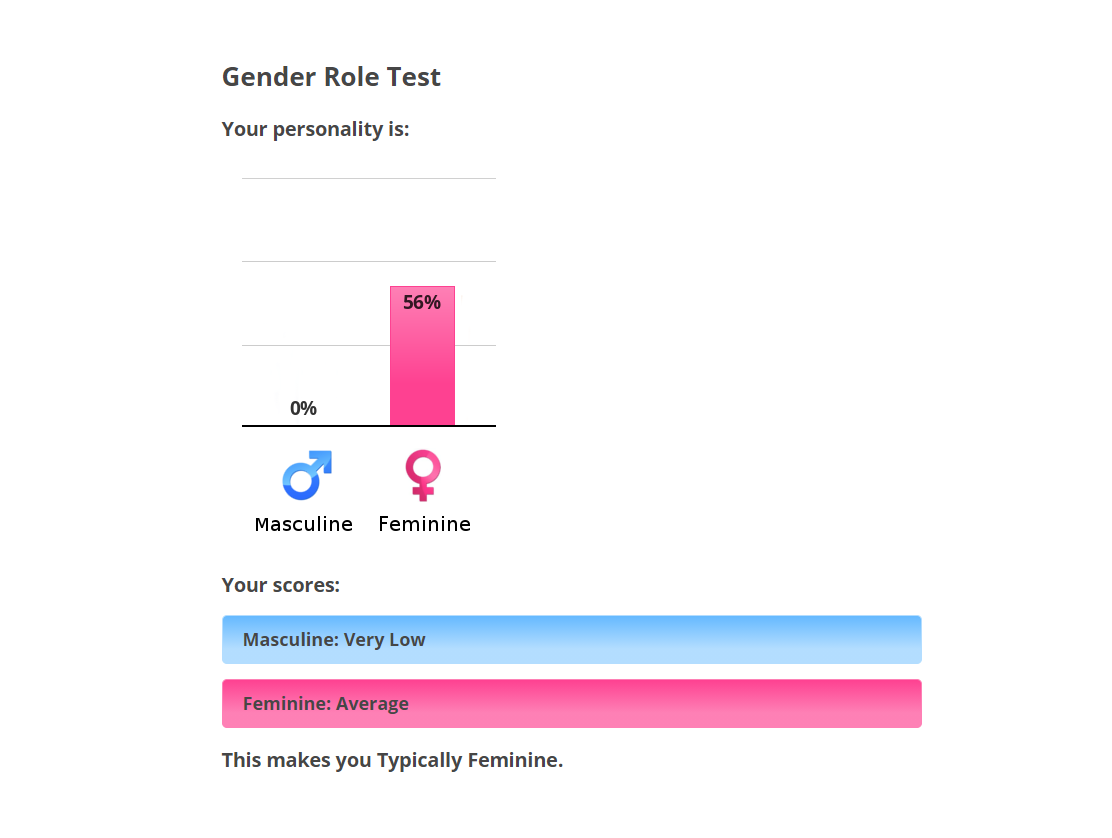Image resolution: width=1112 pixels, height=838 pixels.
Task: Click the middle gridline of the chart
Action: click(369, 262)
